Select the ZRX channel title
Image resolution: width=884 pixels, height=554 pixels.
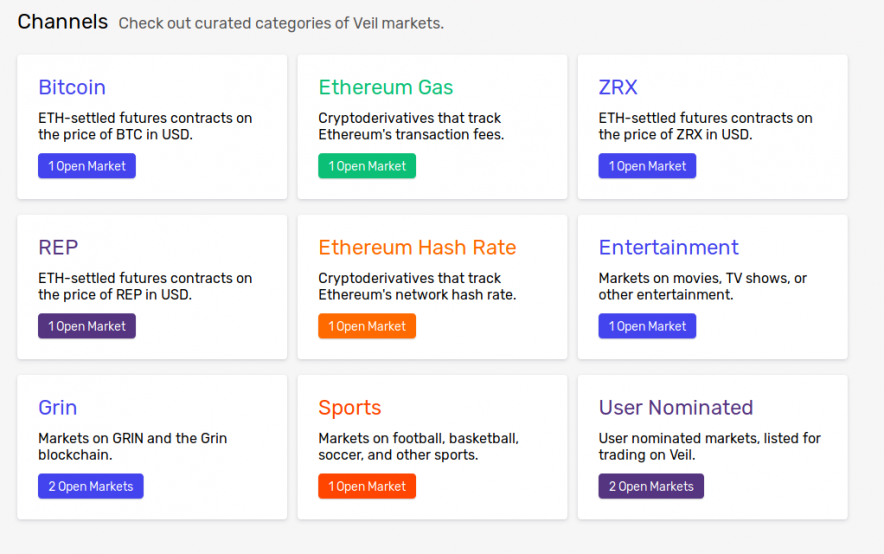(618, 87)
